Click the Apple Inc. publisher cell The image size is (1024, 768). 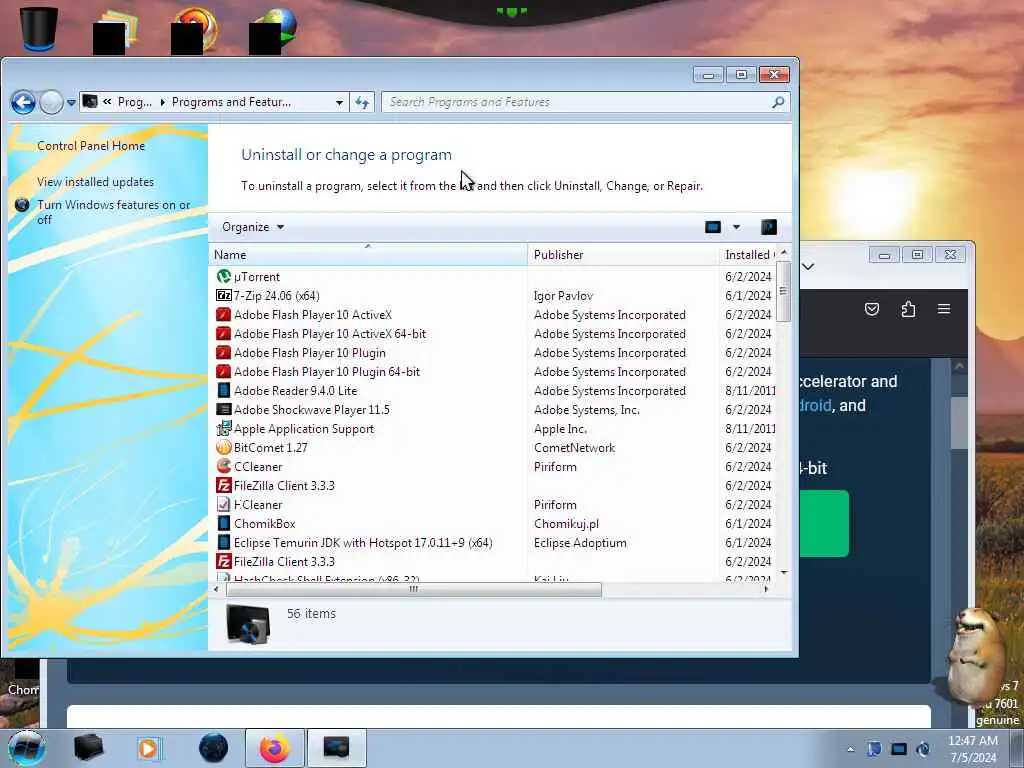point(560,428)
